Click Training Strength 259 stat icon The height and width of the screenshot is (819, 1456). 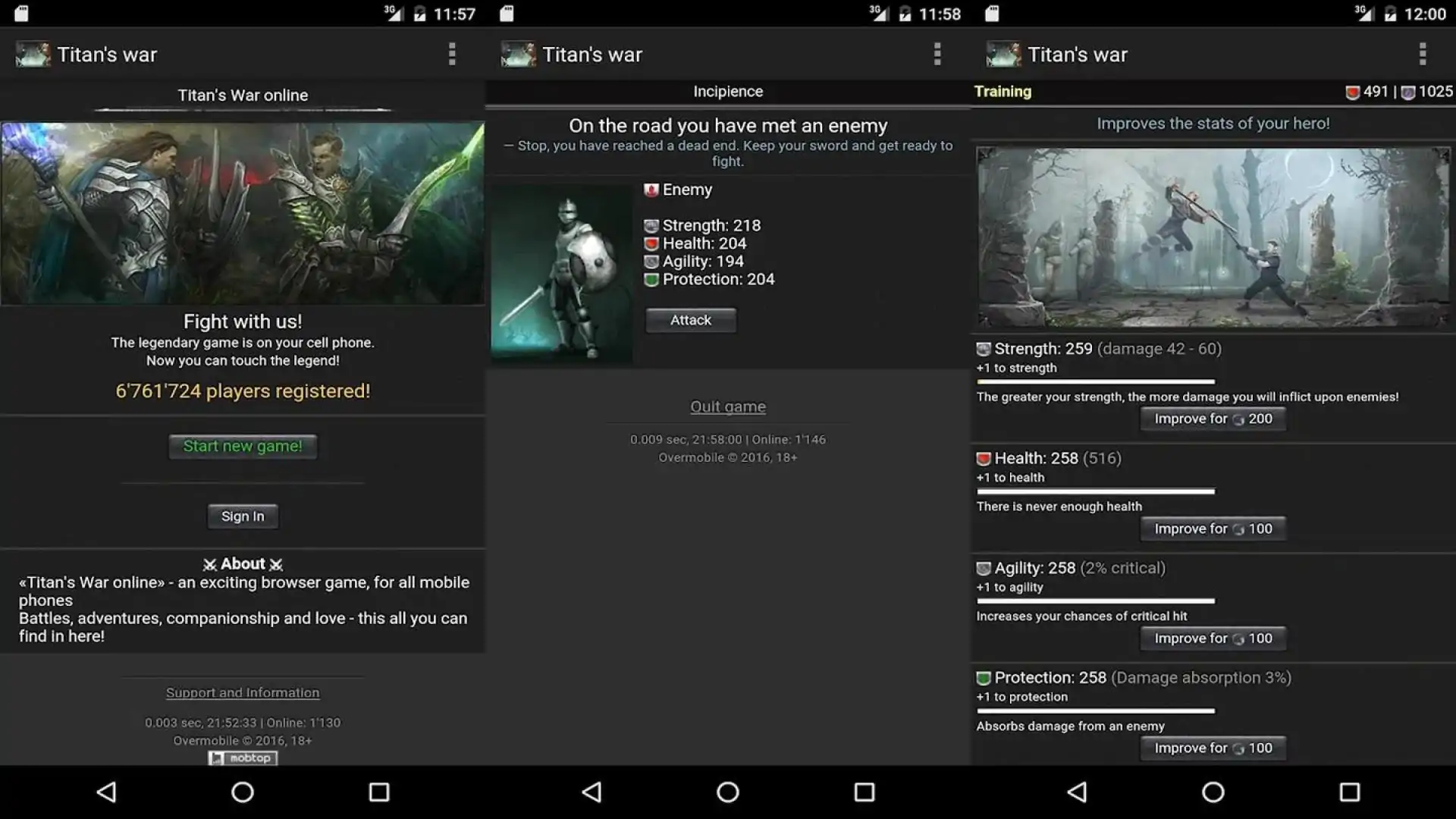tap(984, 349)
